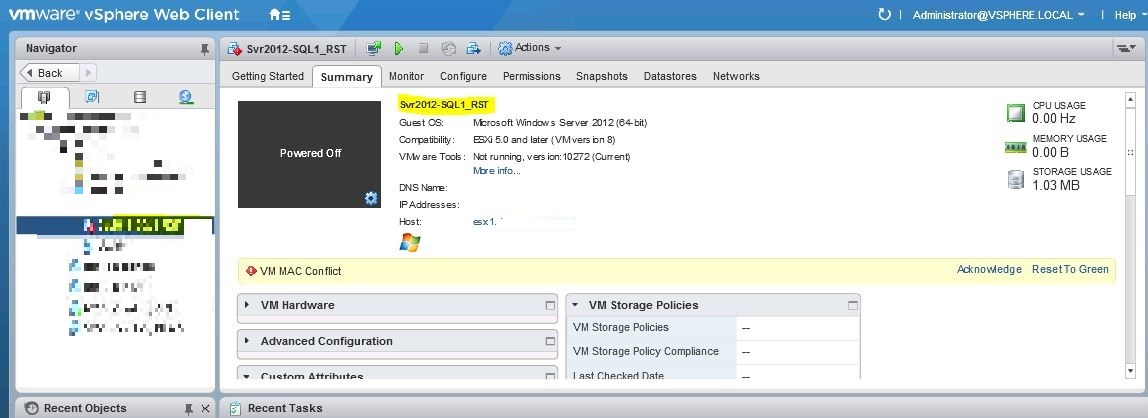Switch to the Monitor tab

click(406, 76)
